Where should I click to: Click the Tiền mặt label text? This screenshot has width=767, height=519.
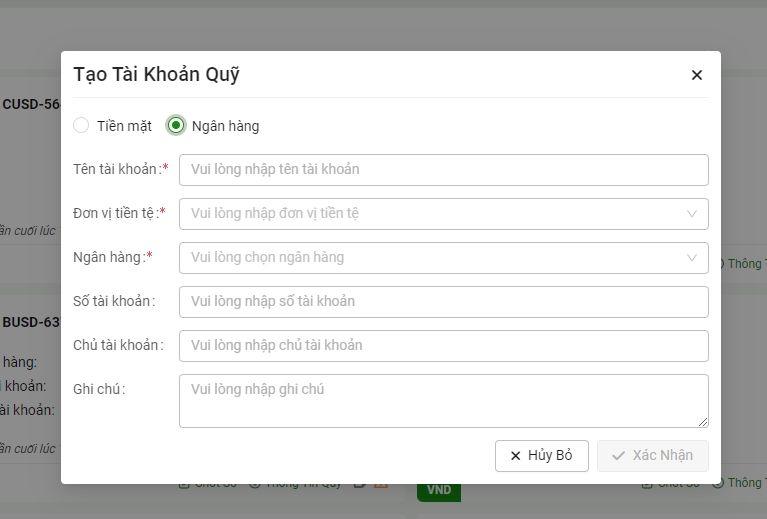124,126
